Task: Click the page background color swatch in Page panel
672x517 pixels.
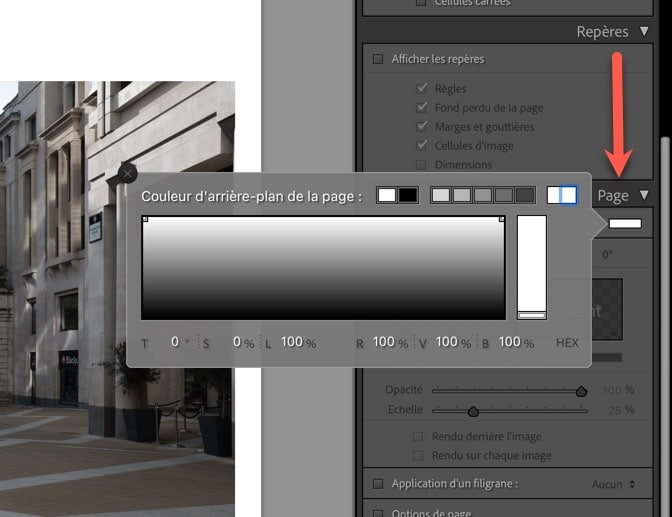Action: [625, 223]
